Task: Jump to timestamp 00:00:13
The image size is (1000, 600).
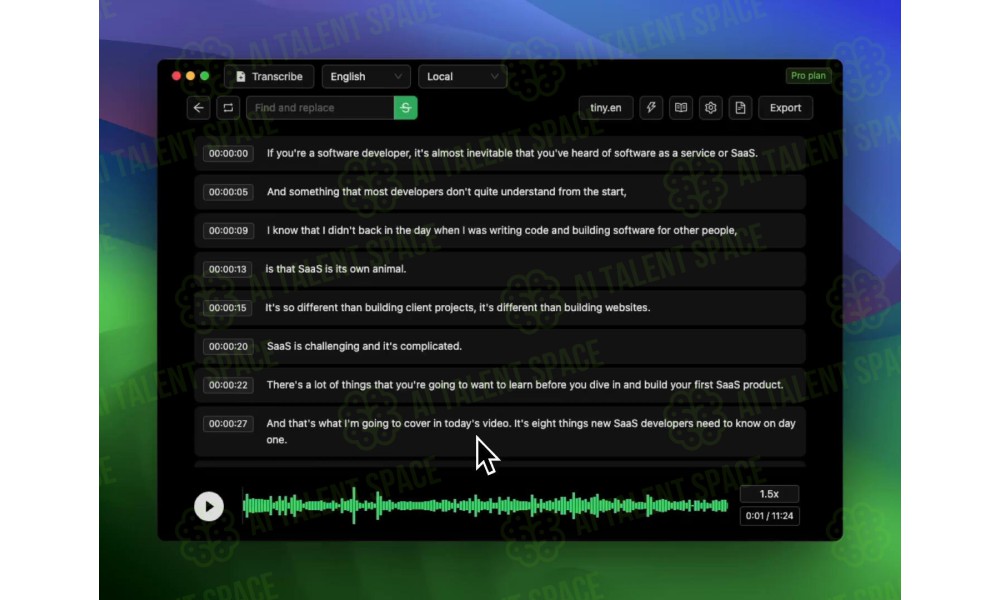Action: (228, 269)
